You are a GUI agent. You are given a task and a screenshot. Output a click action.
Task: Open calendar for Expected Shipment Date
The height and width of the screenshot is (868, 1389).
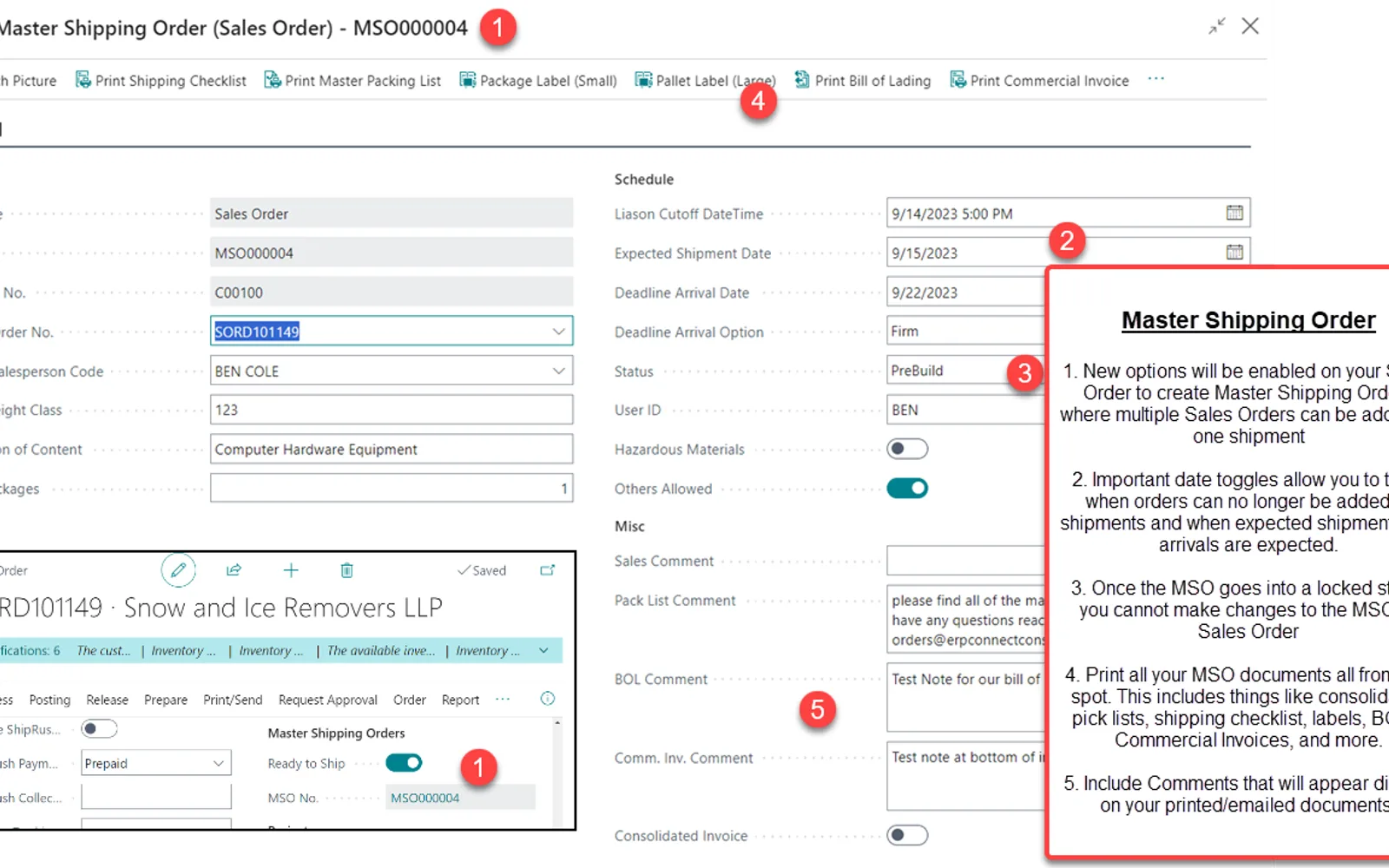1234,253
